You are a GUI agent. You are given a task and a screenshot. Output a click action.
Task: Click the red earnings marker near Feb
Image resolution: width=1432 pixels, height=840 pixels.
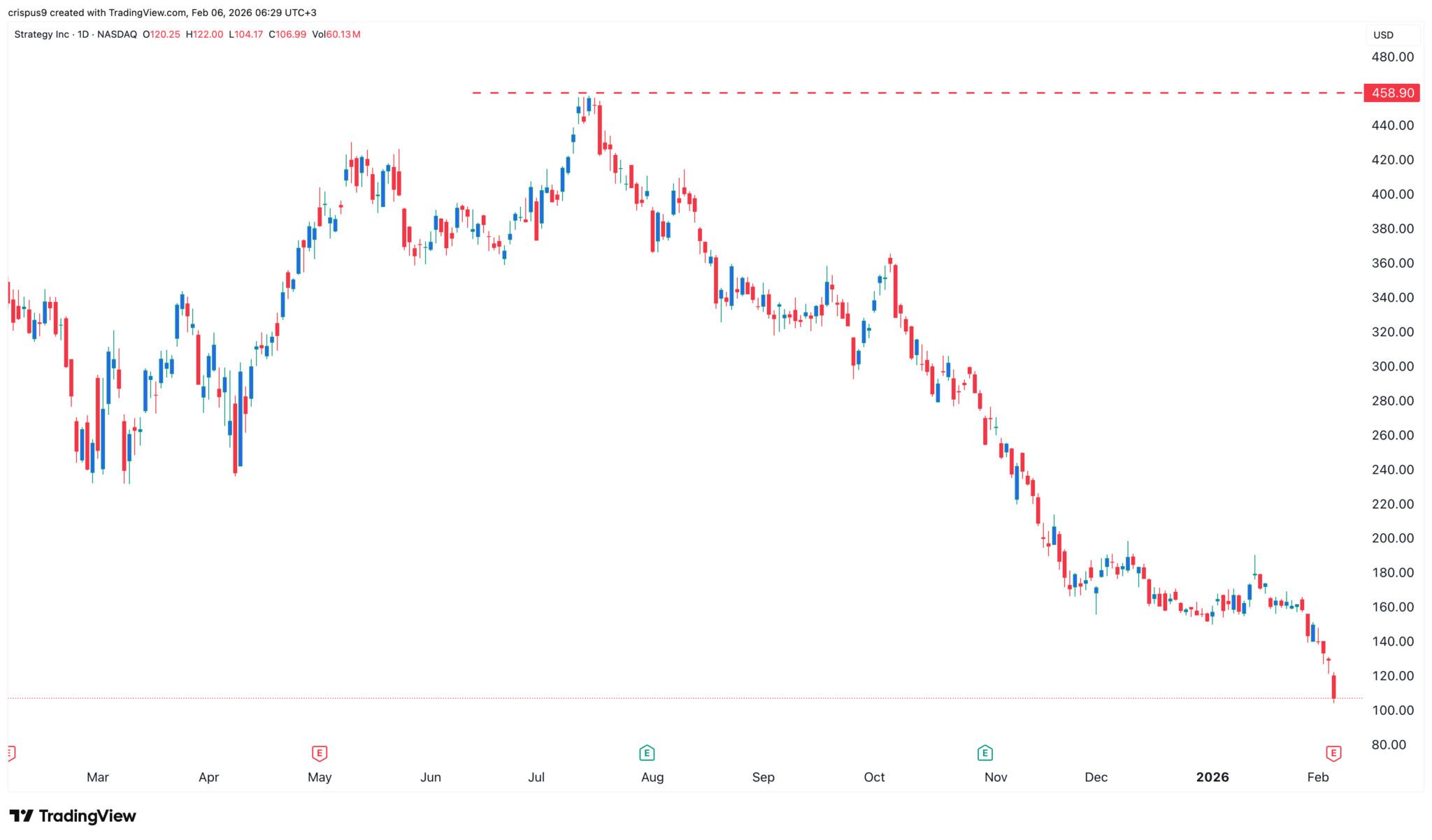click(1333, 753)
